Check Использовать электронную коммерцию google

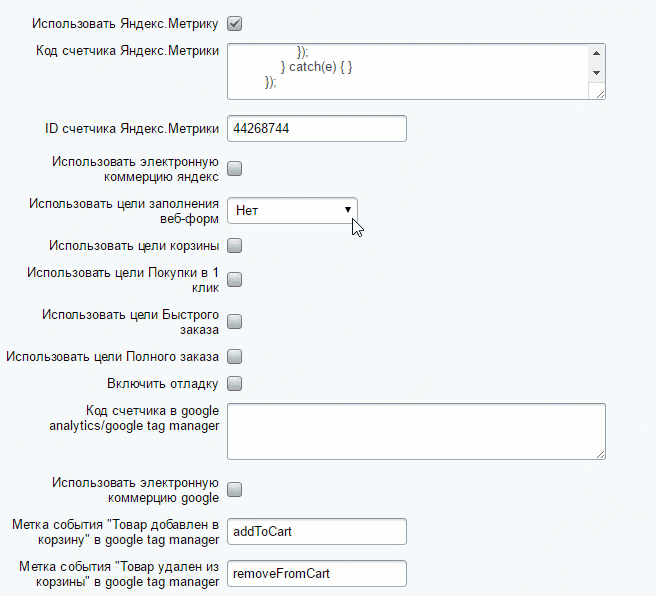235,489
